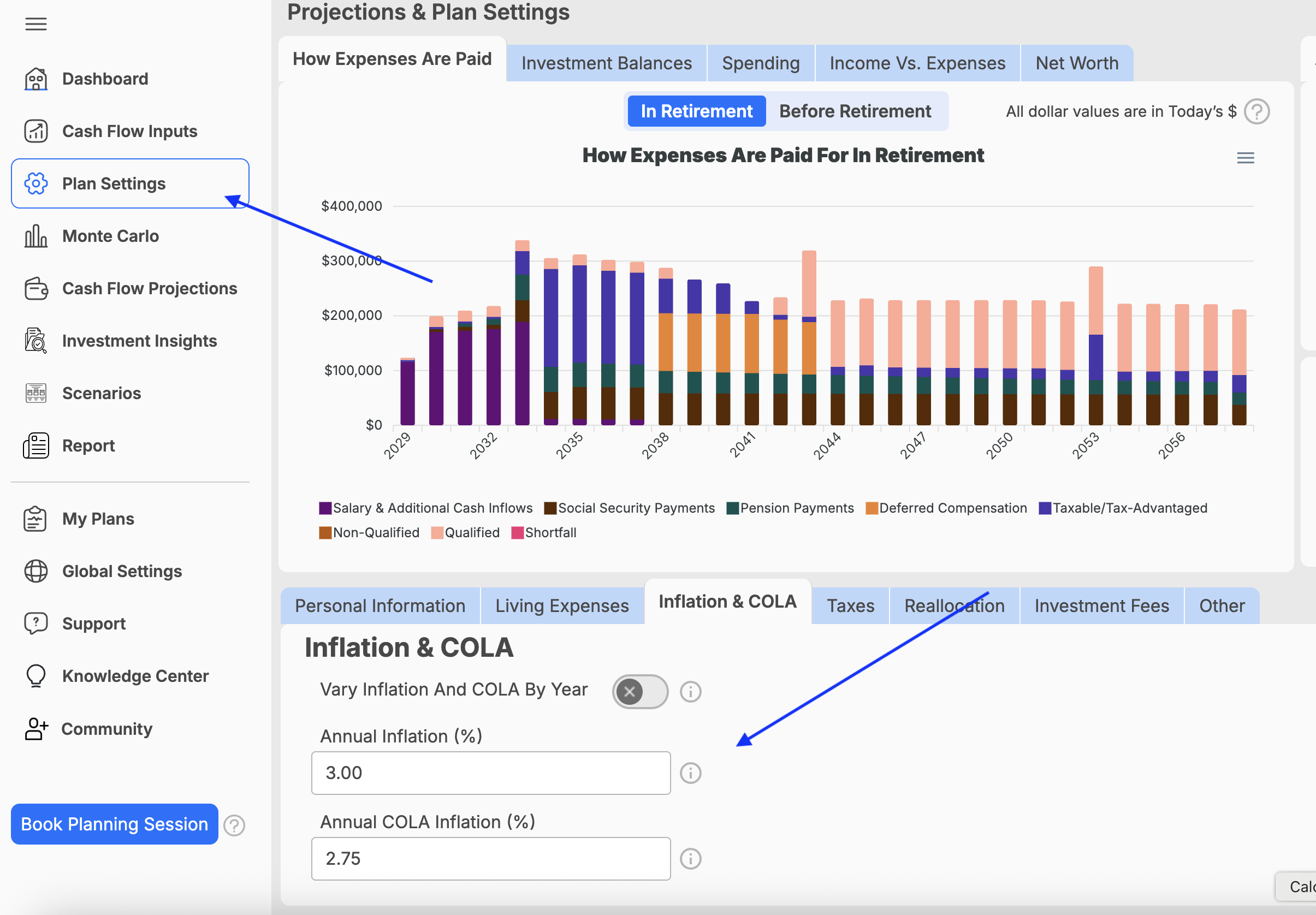Image resolution: width=1316 pixels, height=915 pixels.
Task: Open the Dashboard from the sidebar
Action: click(x=105, y=79)
